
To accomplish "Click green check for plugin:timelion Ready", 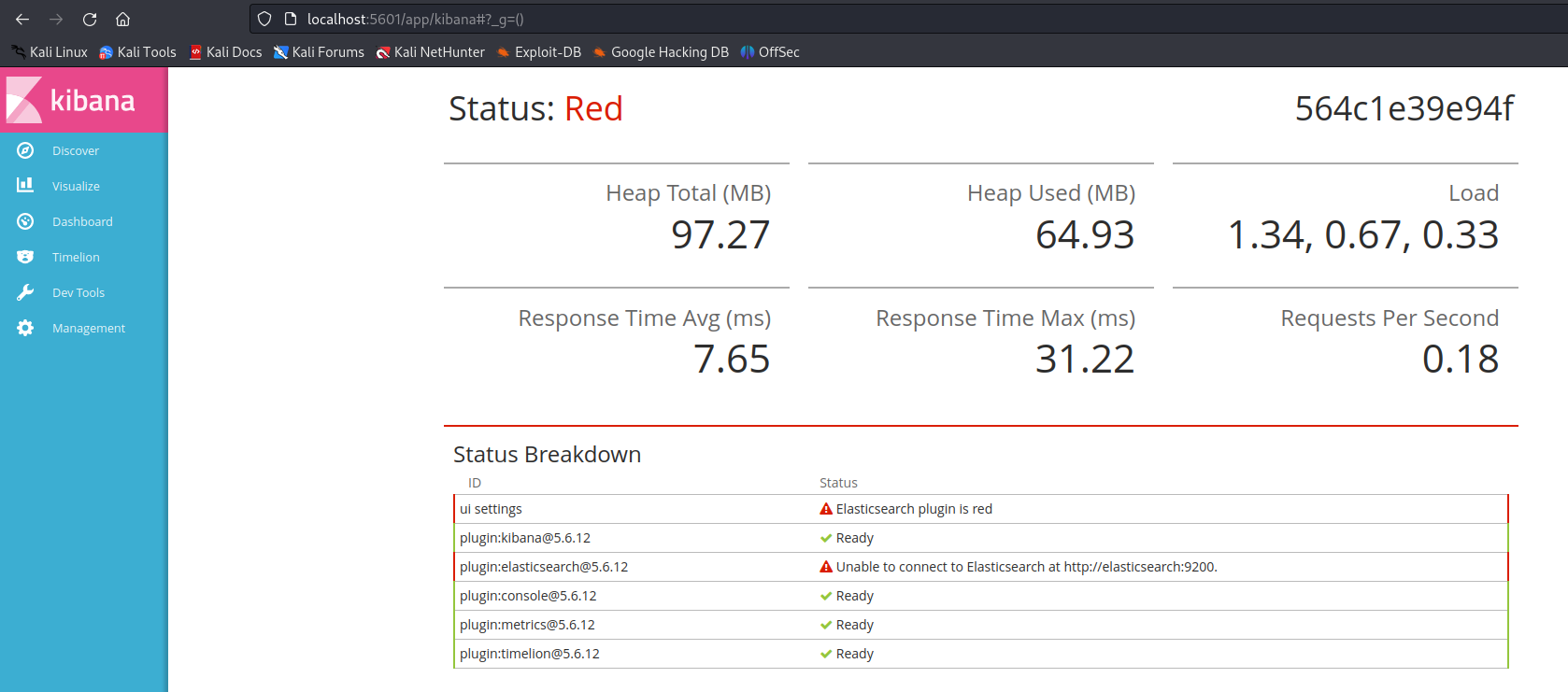I will pyautogui.click(x=826, y=654).
